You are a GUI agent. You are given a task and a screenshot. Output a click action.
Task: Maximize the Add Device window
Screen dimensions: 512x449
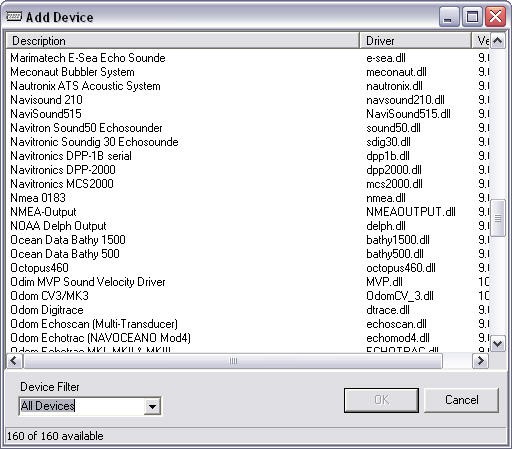click(x=472, y=17)
